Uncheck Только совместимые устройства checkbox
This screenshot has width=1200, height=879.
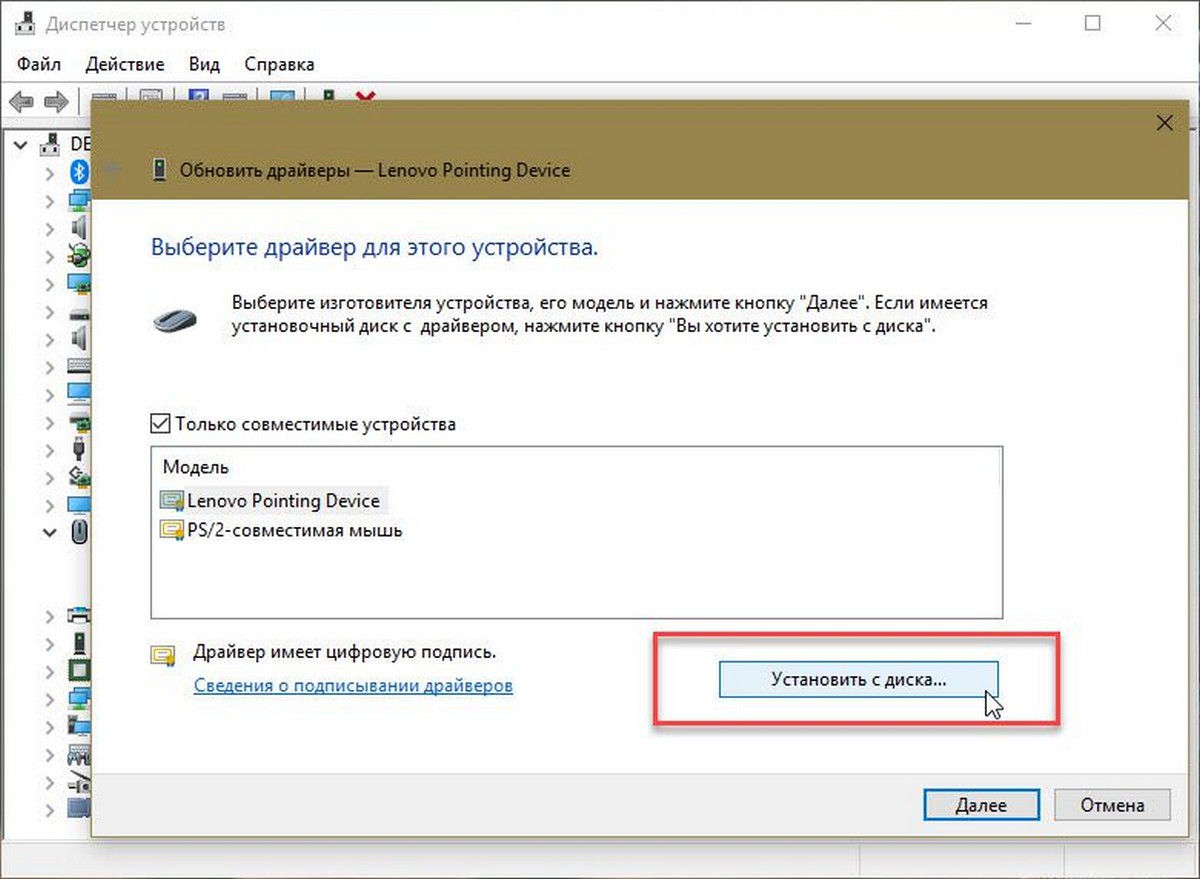pyautogui.click(x=160, y=424)
